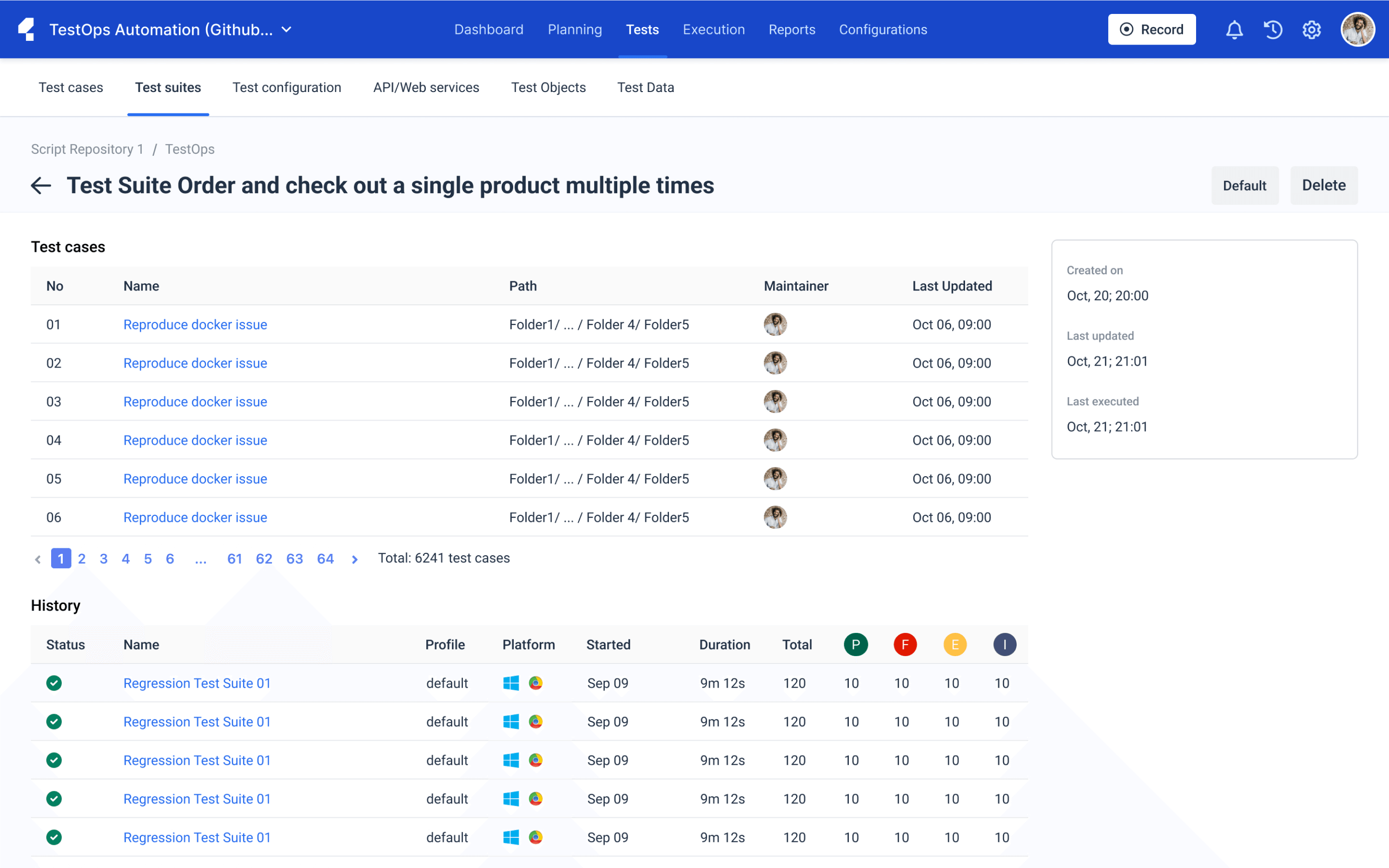Screen dimensions: 1389x868
Task: Click passed status icon in second history row
Action: pyautogui.click(x=54, y=721)
